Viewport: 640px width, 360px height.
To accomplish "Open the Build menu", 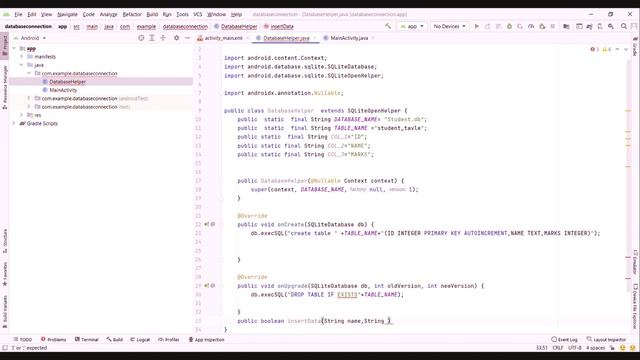I will tap(152, 14).
